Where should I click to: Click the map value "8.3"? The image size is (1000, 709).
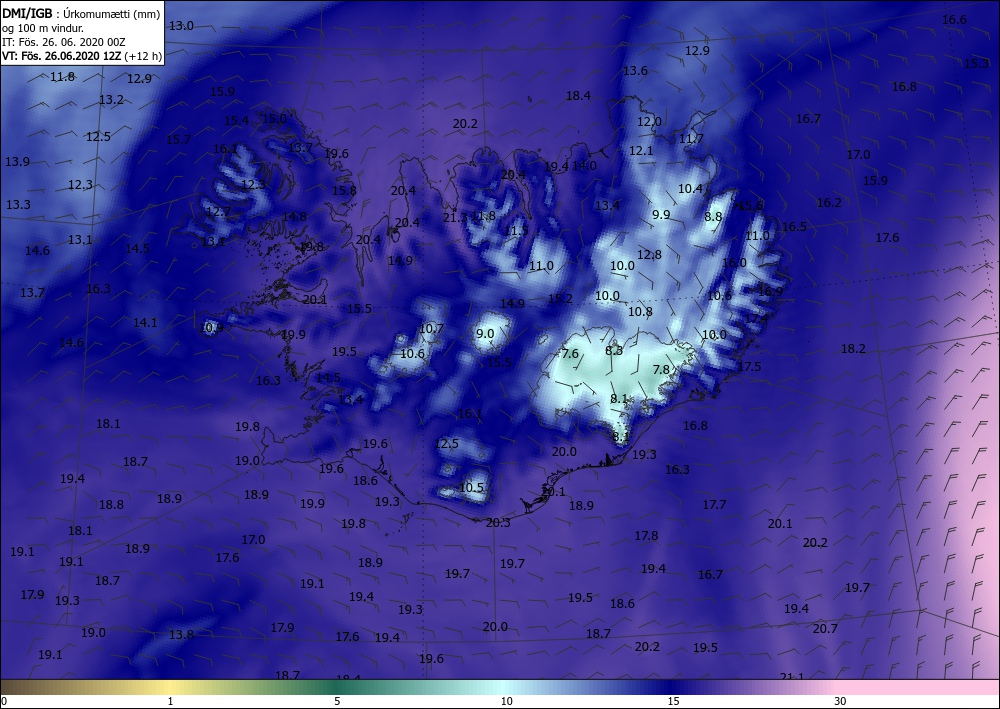pyautogui.click(x=614, y=350)
